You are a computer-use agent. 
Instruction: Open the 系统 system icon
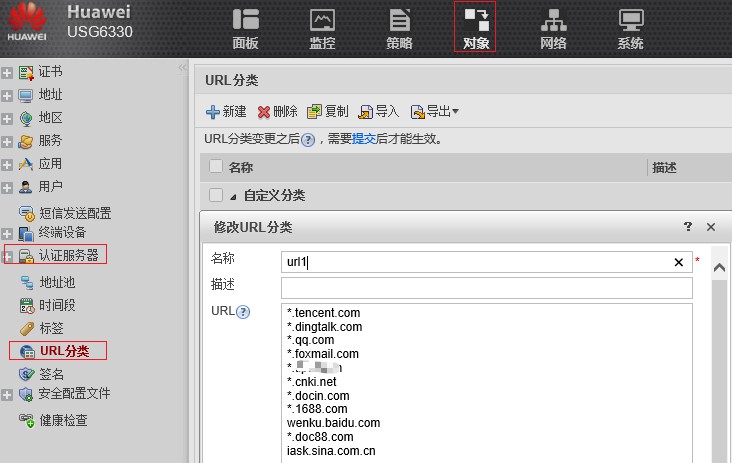pyautogui.click(x=630, y=27)
